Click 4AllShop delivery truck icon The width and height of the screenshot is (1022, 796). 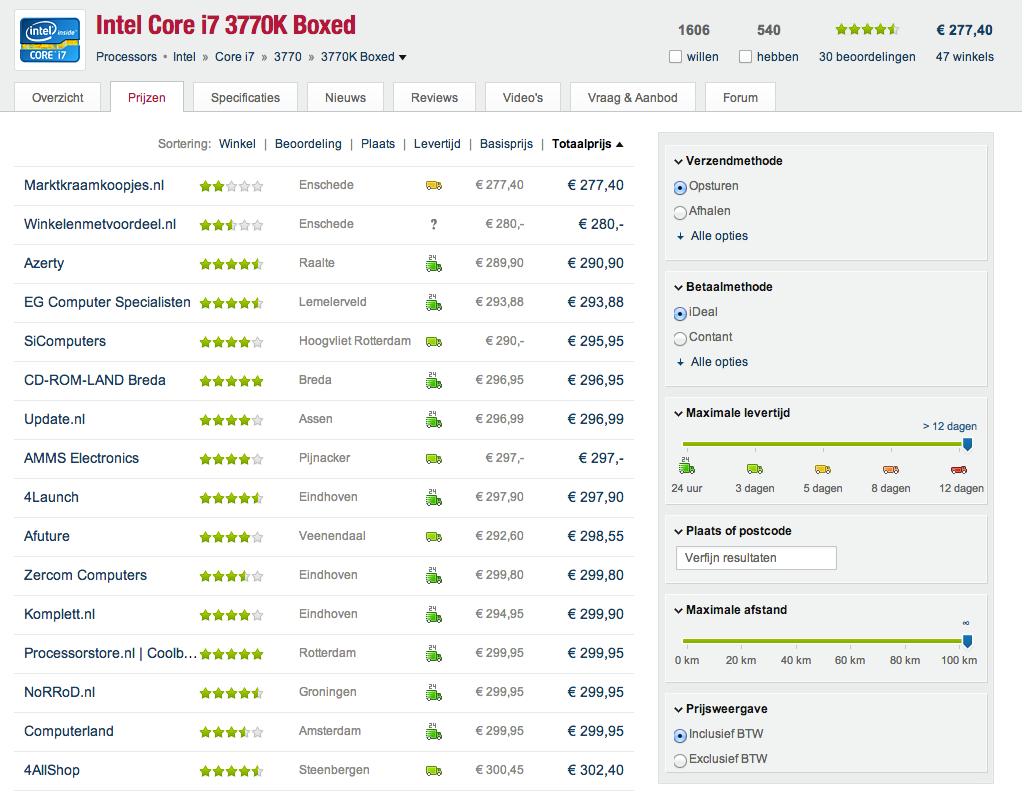(433, 771)
